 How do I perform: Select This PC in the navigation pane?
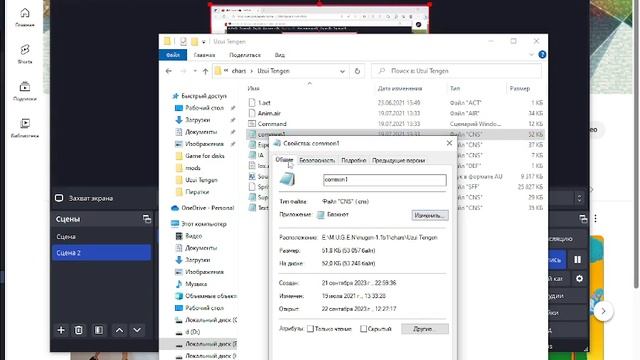click(203, 224)
